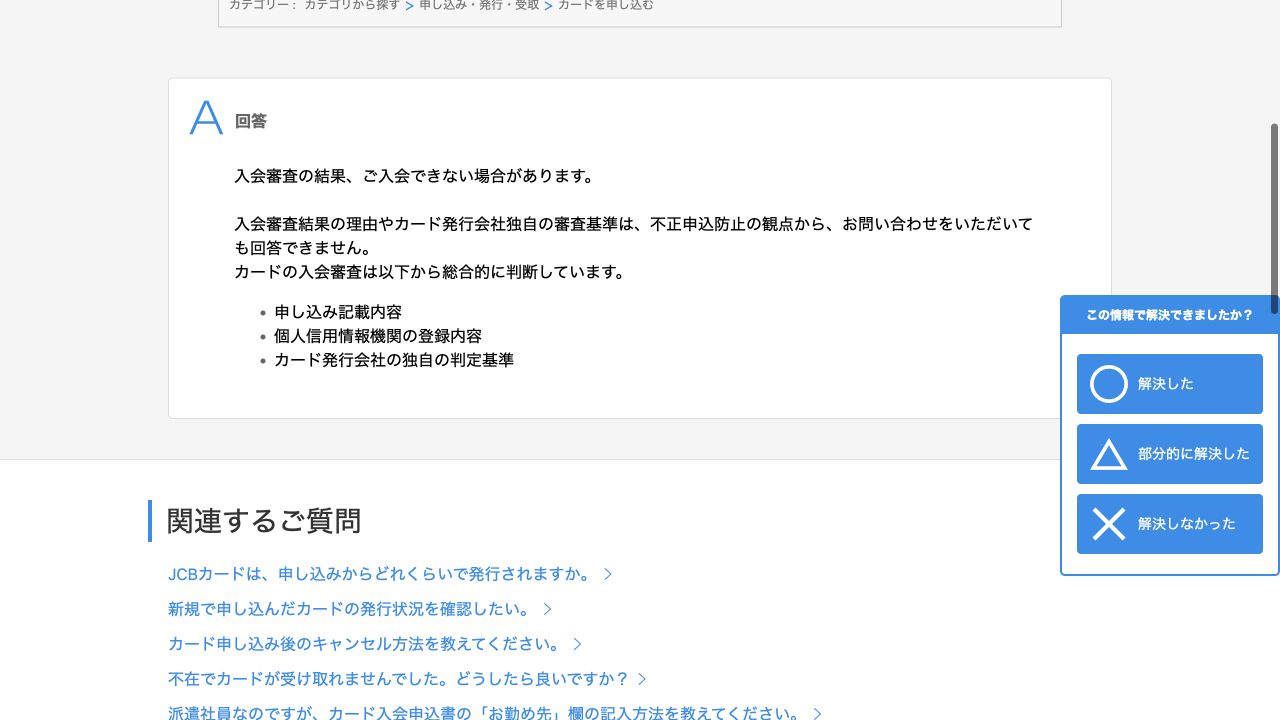Click chevron after 不在でカード link
The width and height of the screenshot is (1280, 720).
[x=643, y=679]
